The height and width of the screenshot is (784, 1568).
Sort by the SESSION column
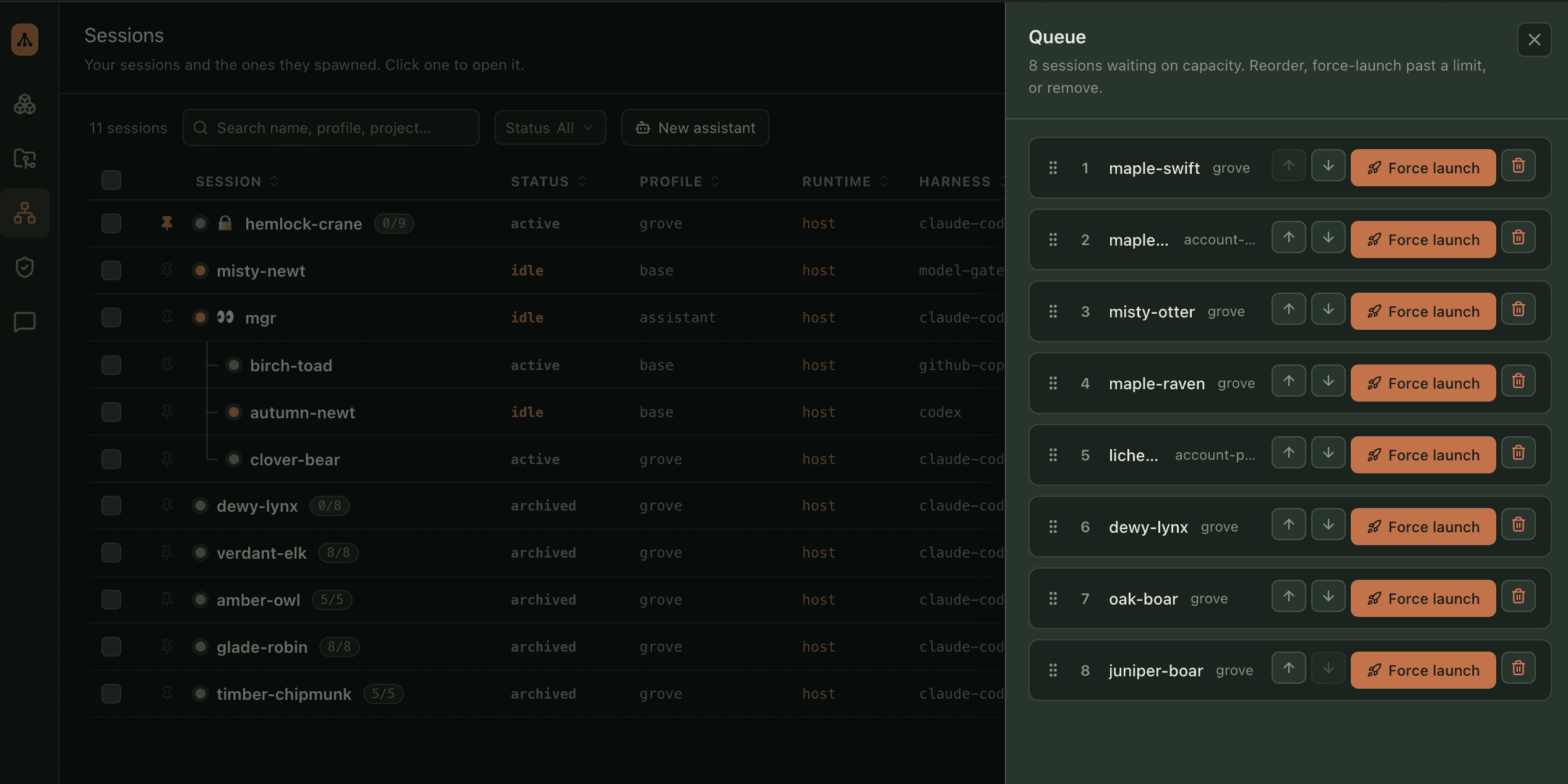[238, 181]
